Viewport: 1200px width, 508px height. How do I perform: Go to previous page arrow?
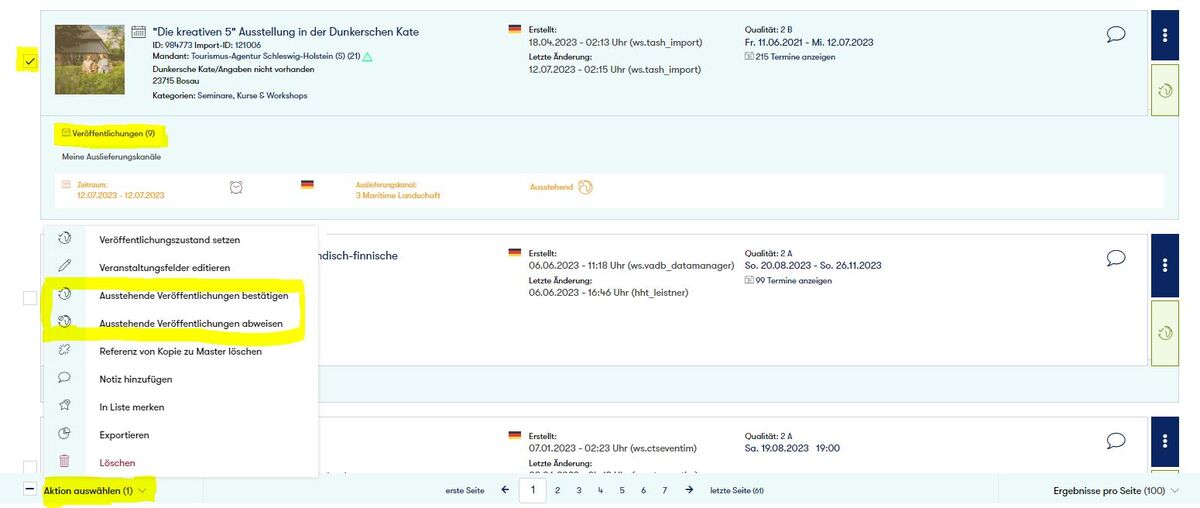(505, 490)
